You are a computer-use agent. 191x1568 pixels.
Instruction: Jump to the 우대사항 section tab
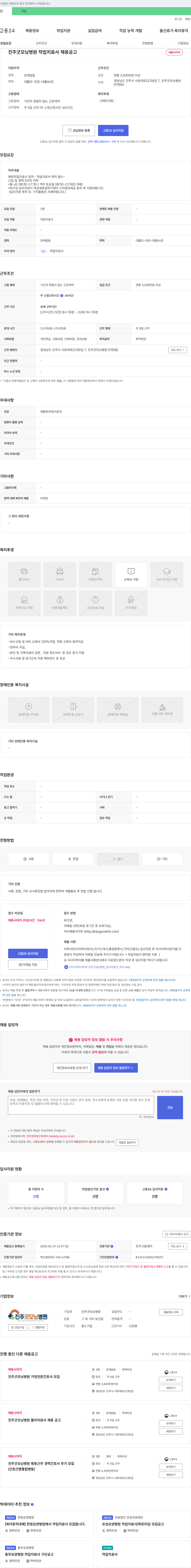77,43
